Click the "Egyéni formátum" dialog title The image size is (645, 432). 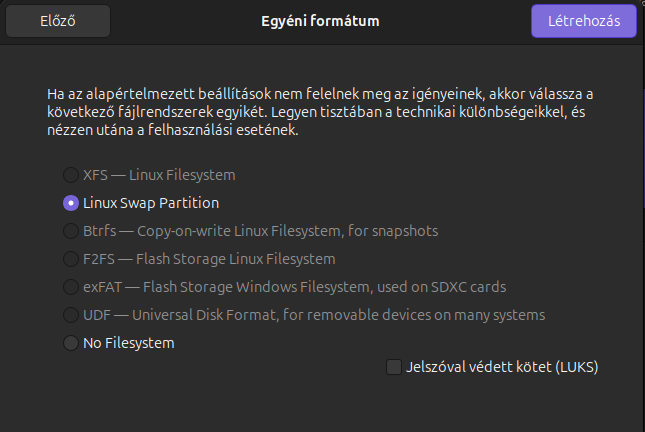tap(322, 20)
